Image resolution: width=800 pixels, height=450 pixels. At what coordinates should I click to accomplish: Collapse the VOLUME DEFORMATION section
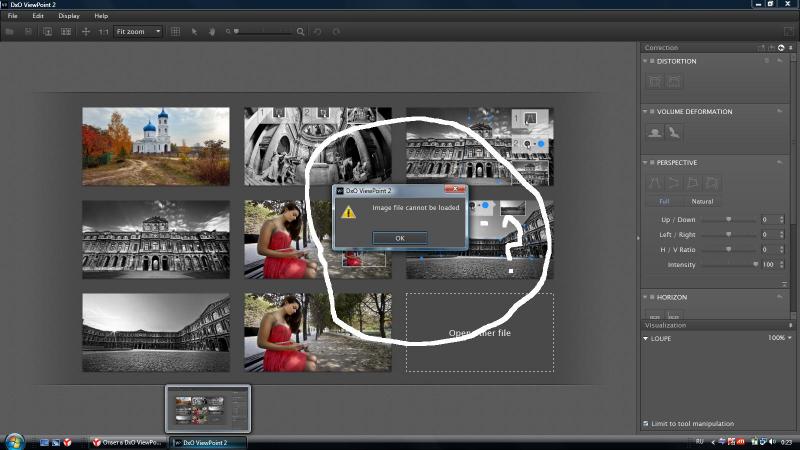coord(645,111)
